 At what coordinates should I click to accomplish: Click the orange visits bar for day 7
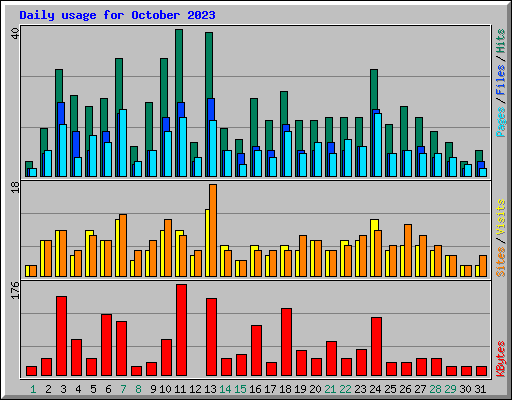[123, 245]
